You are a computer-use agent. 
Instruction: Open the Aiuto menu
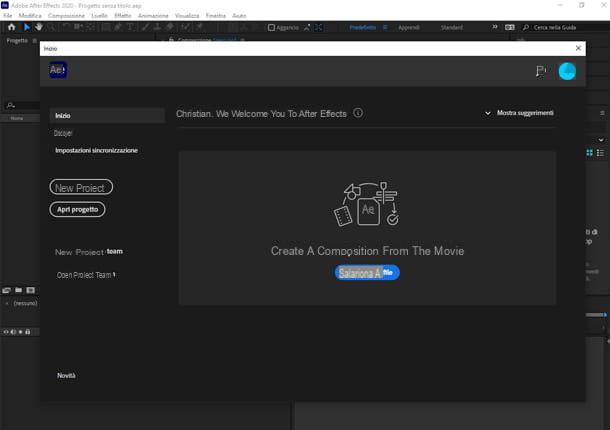(x=239, y=16)
